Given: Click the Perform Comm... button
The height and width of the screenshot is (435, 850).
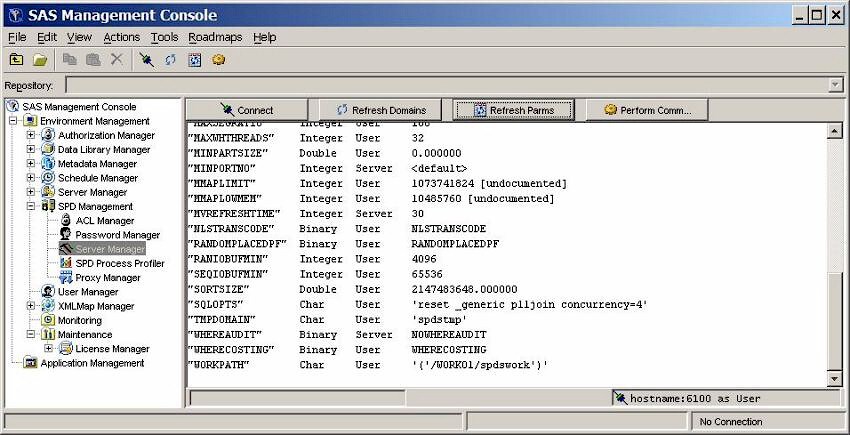Looking at the screenshot, I should pyautogui.click(x=647, y=110).
